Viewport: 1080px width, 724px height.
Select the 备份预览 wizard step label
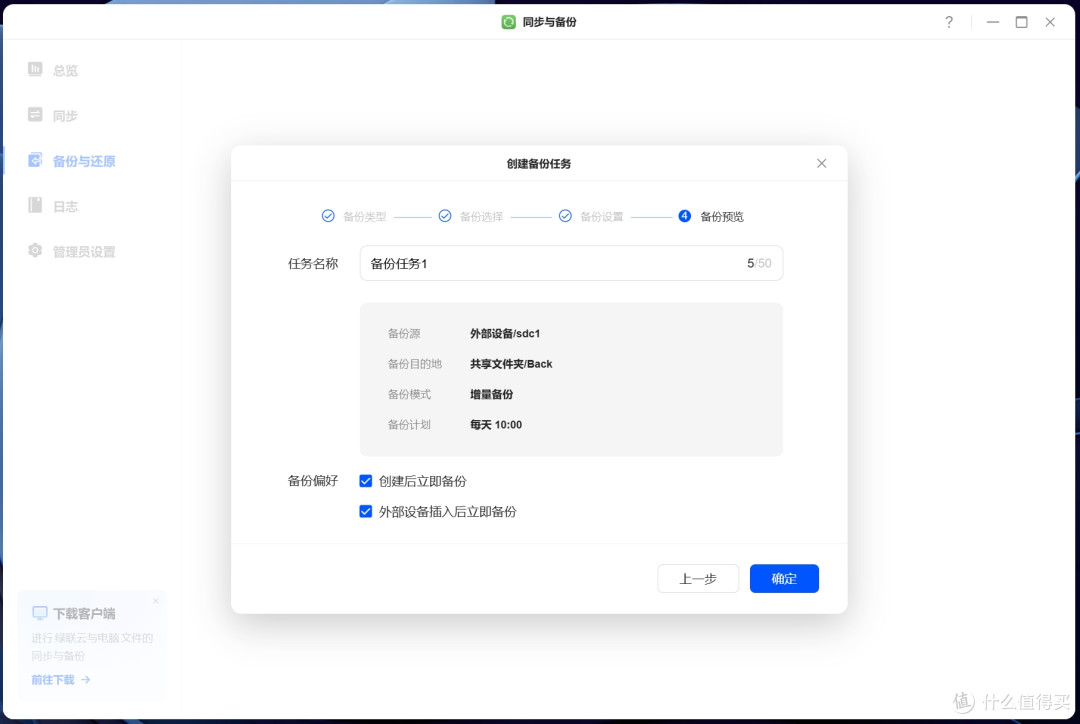[x=722, y=217]
